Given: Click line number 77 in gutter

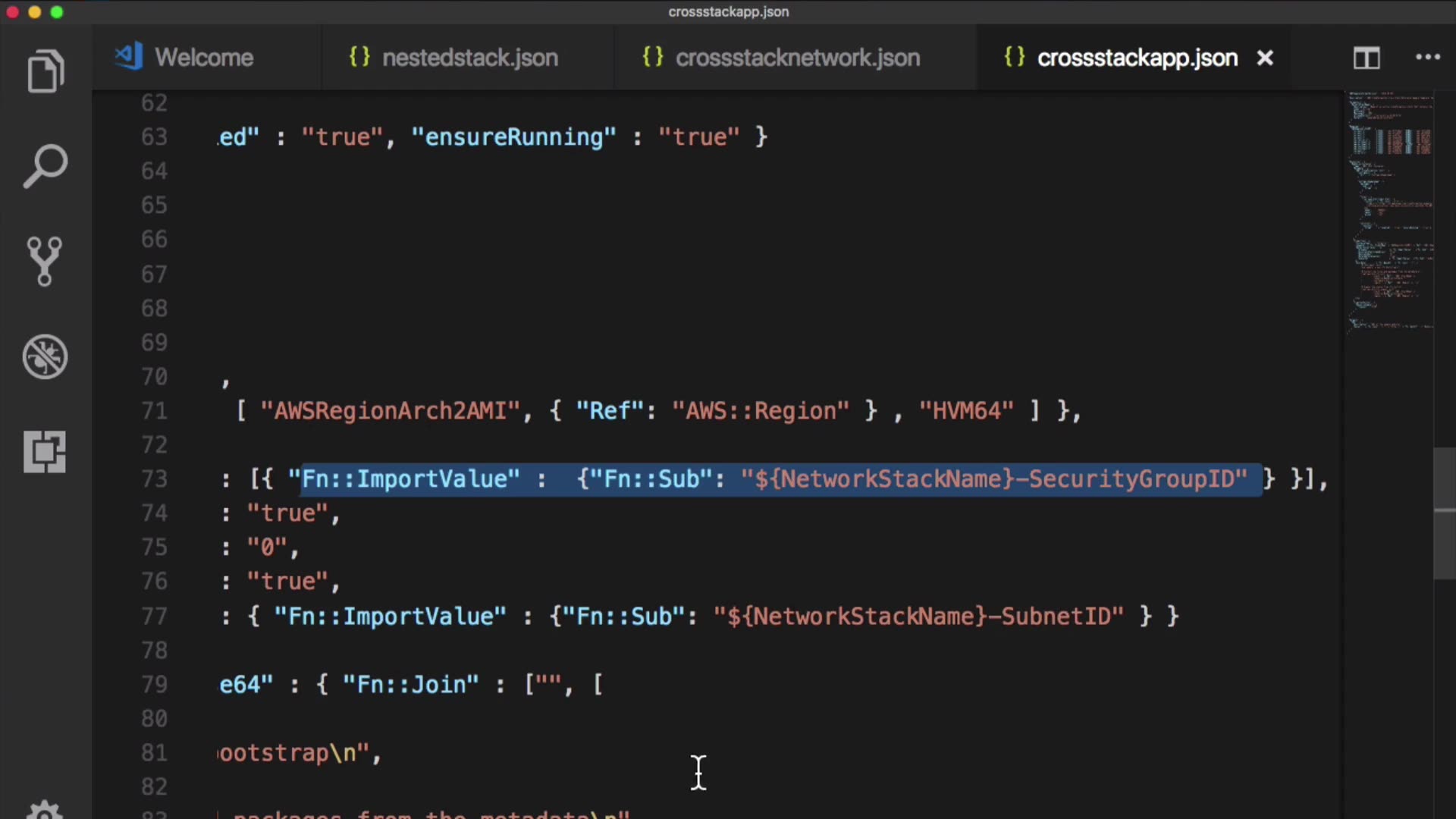Looking at the screenshot, I should [x=154, y=616].
